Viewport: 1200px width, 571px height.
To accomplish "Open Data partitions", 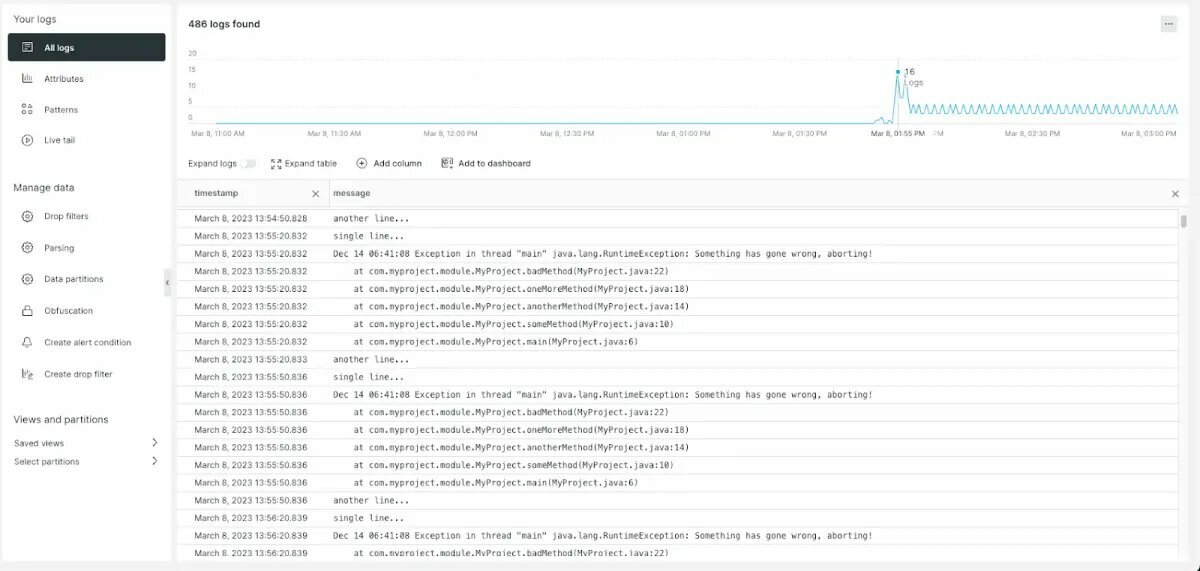I will [73, 279].
